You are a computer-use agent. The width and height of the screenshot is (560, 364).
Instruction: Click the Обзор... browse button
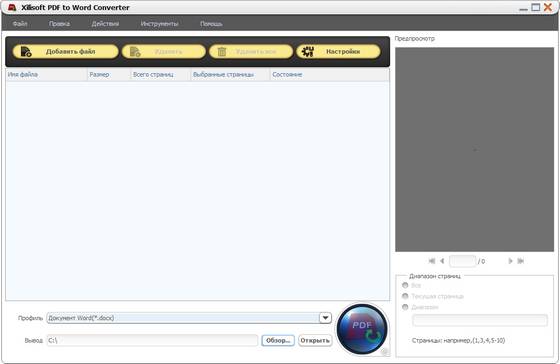[278, 340]
